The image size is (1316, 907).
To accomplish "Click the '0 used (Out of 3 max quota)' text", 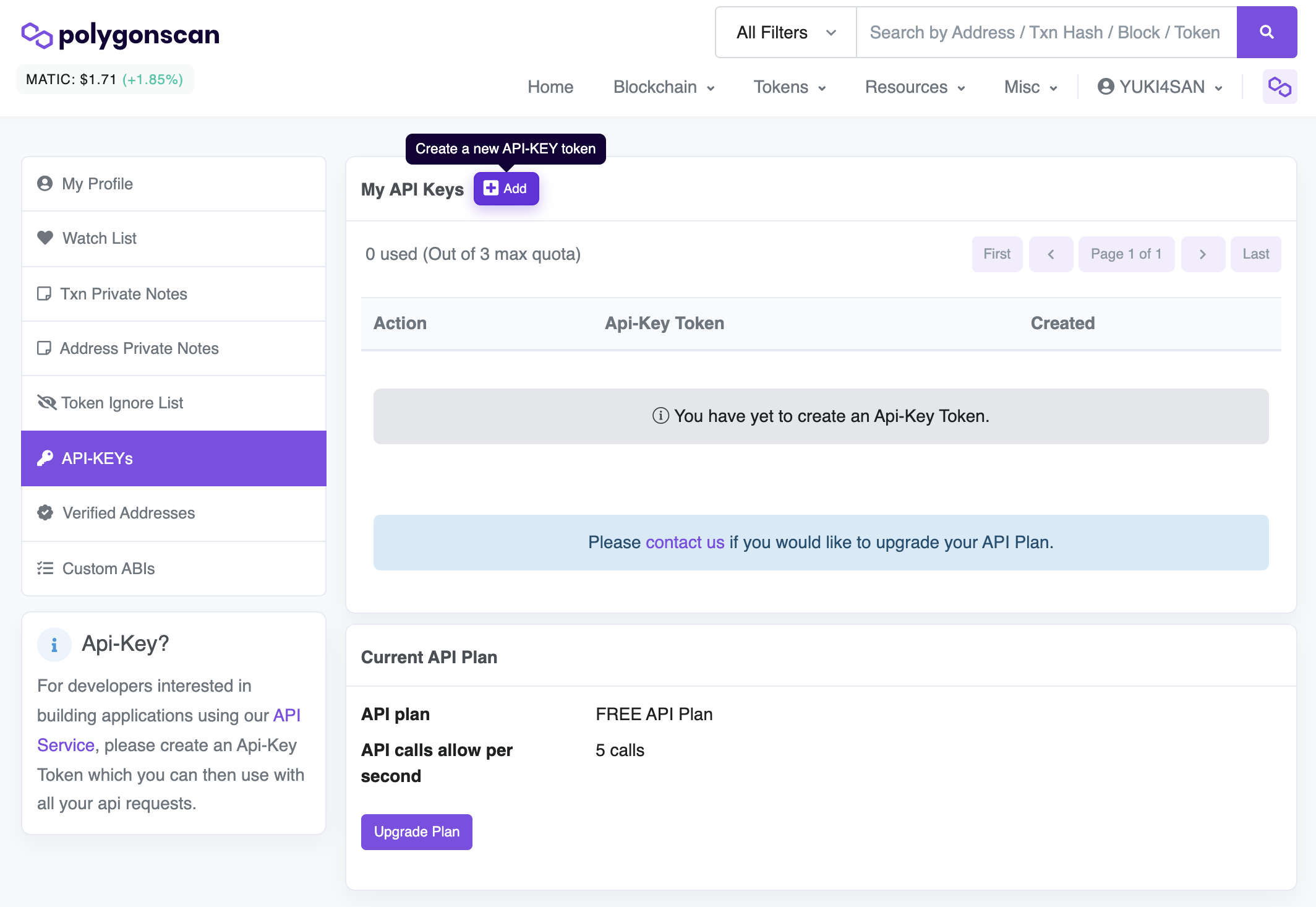I will [473, 254].
